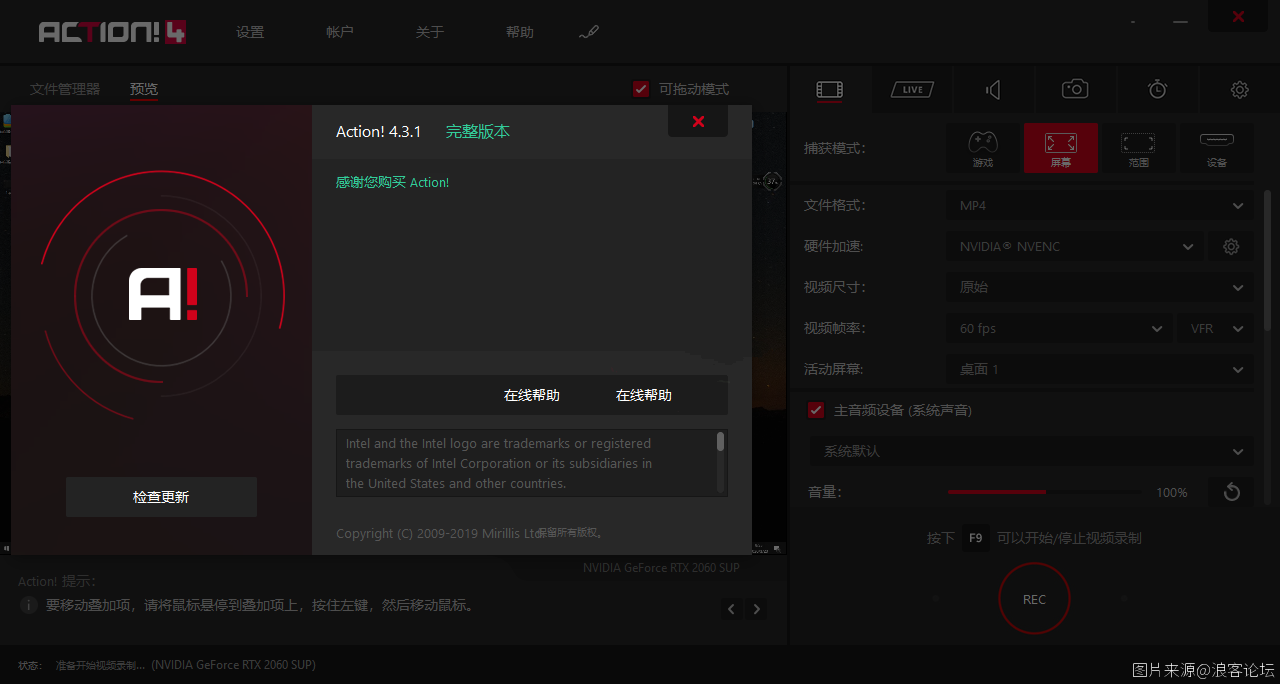The image size is (1280, 684).
Task: Select the 屏幕 screen capture mode
Action: tap(1061, 148)
